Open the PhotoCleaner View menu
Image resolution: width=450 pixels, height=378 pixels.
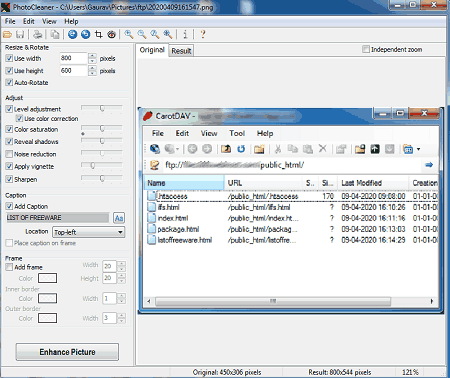49,21
